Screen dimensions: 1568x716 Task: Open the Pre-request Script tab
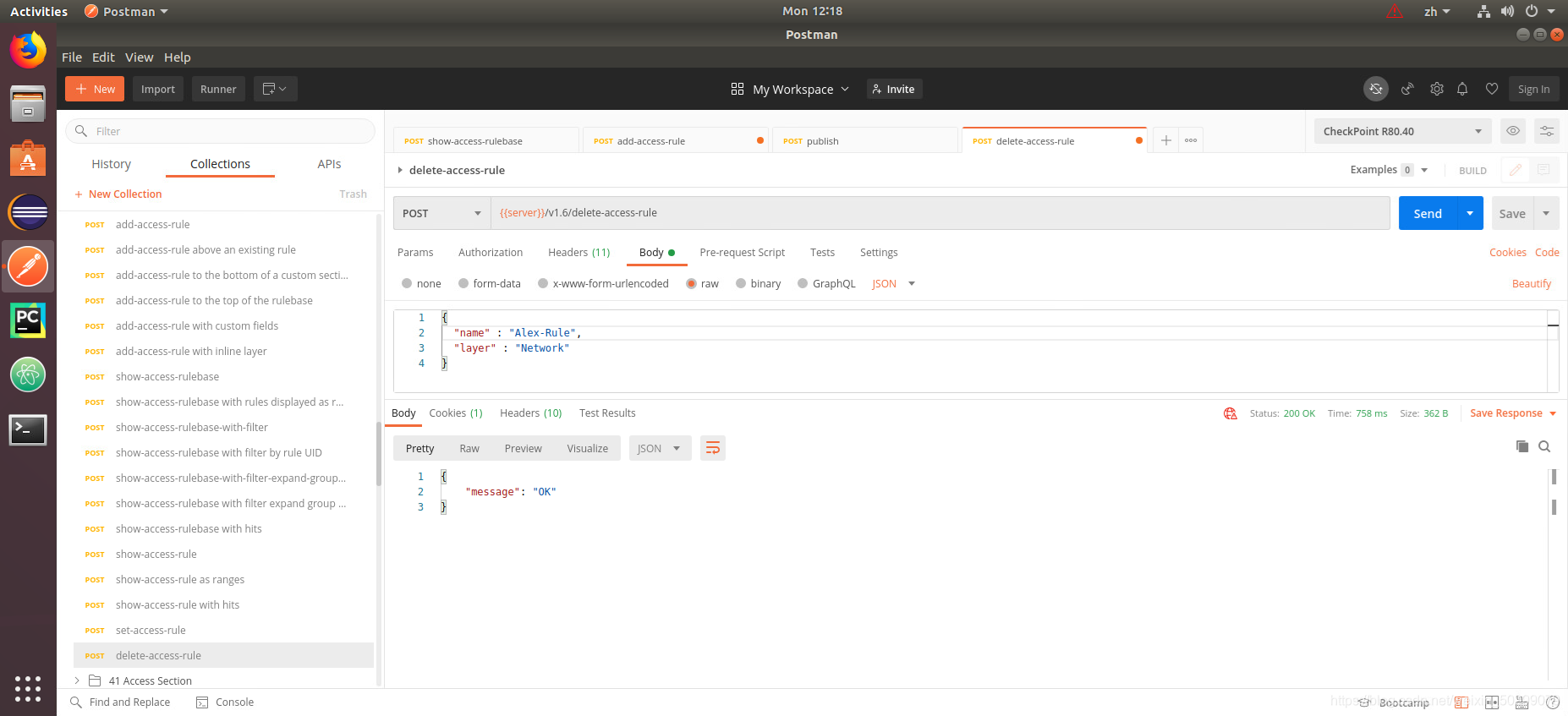click(742, 253)
